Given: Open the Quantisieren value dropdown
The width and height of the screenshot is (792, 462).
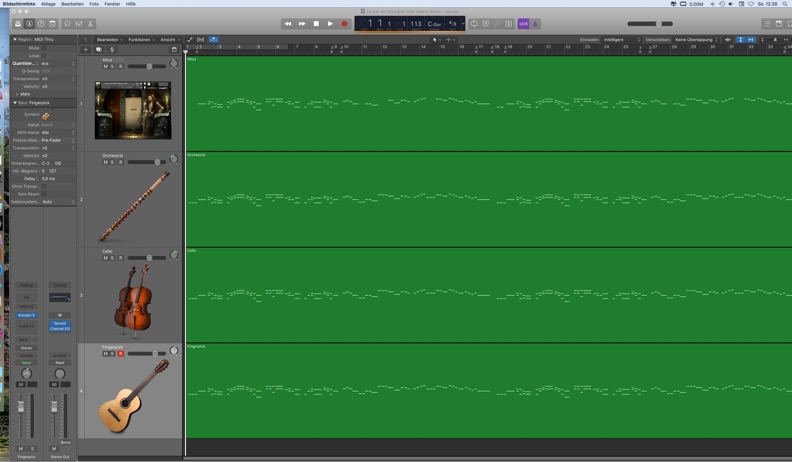Looking at the screenshot, I should [58, 63].
